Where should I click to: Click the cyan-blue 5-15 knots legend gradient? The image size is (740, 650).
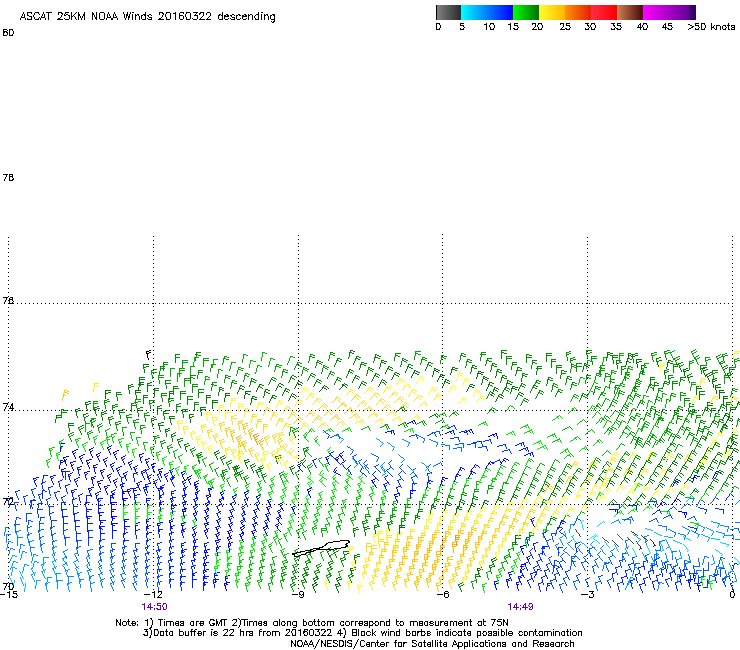[x=487, y=12]
